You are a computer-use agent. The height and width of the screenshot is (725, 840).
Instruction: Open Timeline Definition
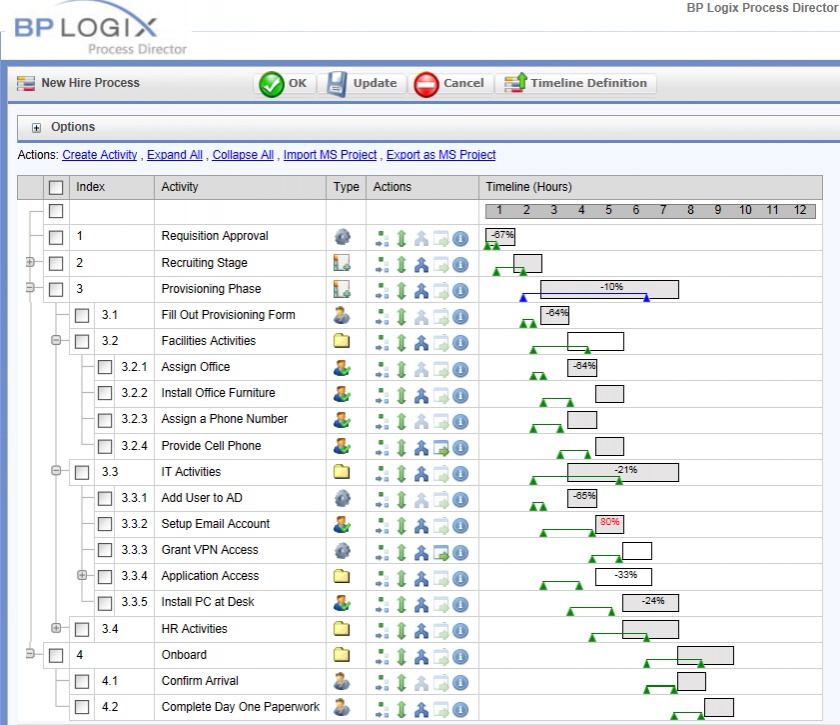tap(576, 84)
